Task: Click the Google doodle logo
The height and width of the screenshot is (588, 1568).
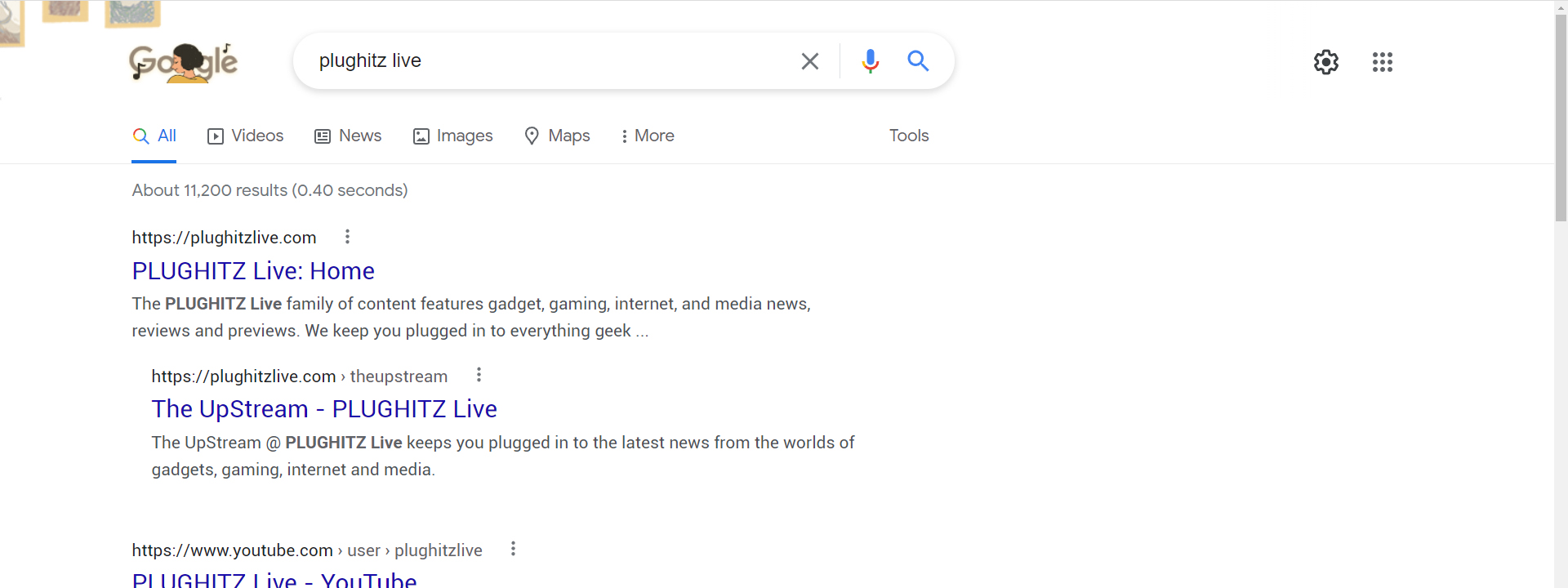Action: point(184,62)
